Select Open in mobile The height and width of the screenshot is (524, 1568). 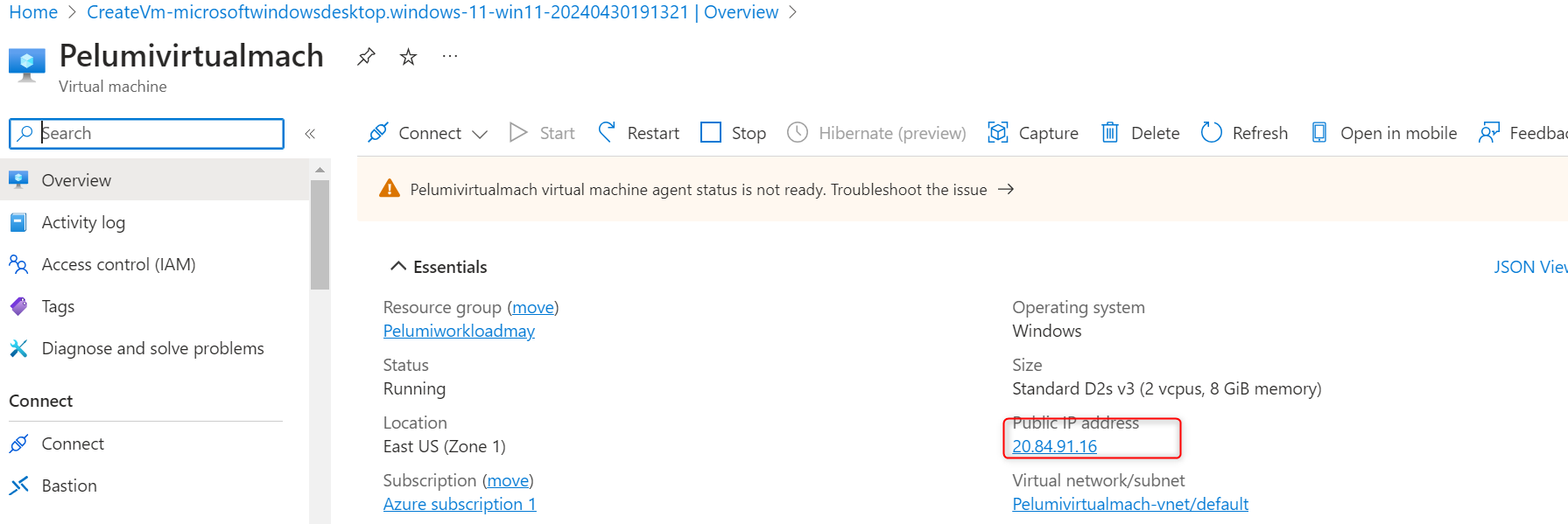[1383, 133]
